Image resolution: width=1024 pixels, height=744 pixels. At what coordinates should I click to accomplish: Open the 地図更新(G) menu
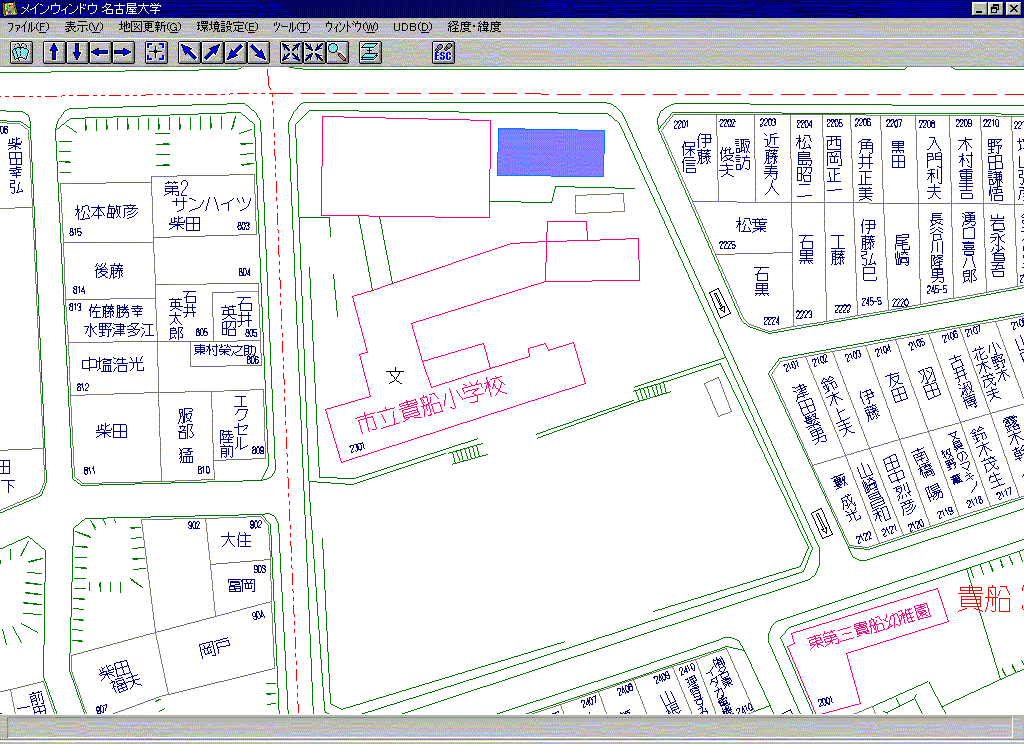pos(150,27)
